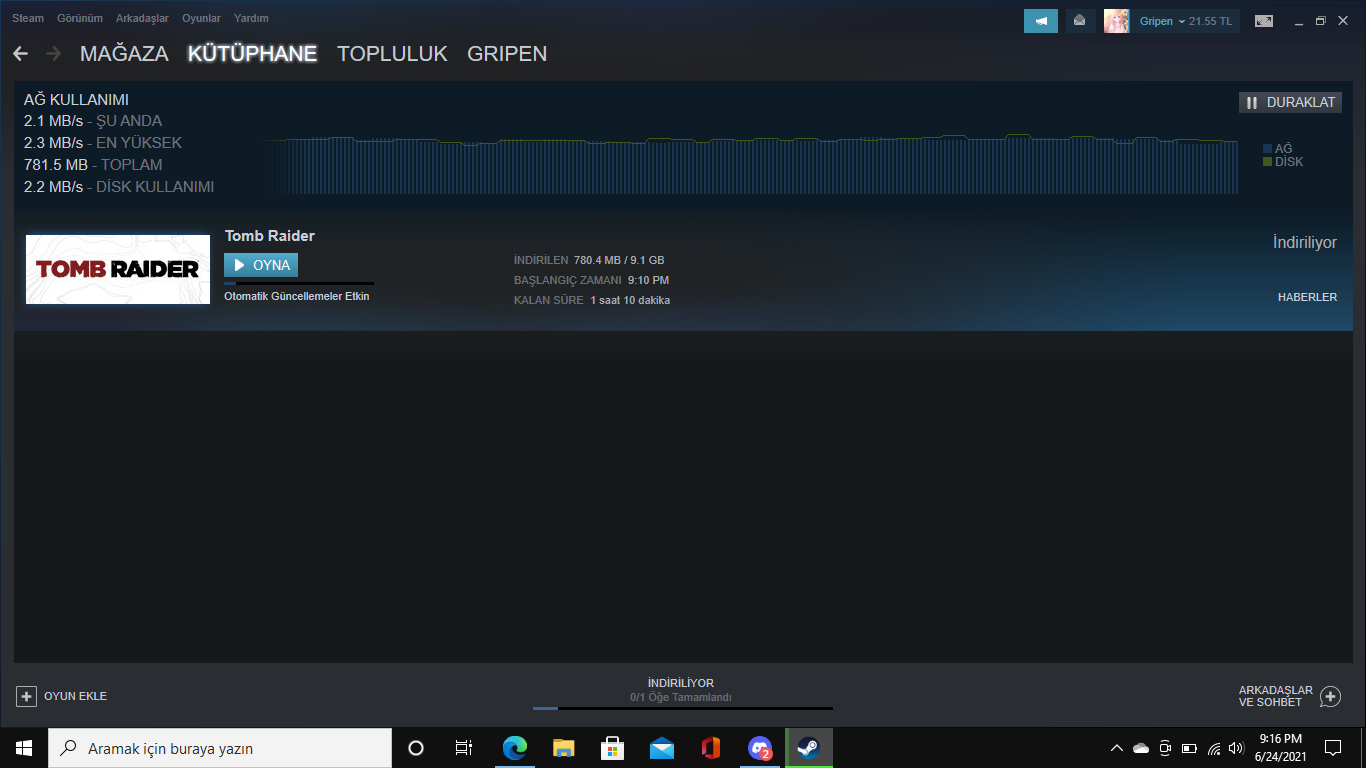Open Microsoft Edge from the taskbar
The width and height of the screenshot is (1366, 768).
(515, 748)
